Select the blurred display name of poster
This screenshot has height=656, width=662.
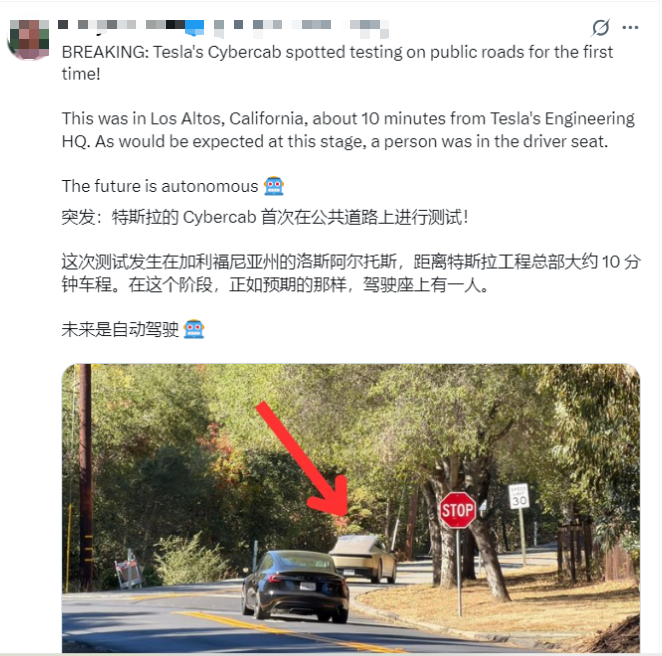tap(120, 25)
